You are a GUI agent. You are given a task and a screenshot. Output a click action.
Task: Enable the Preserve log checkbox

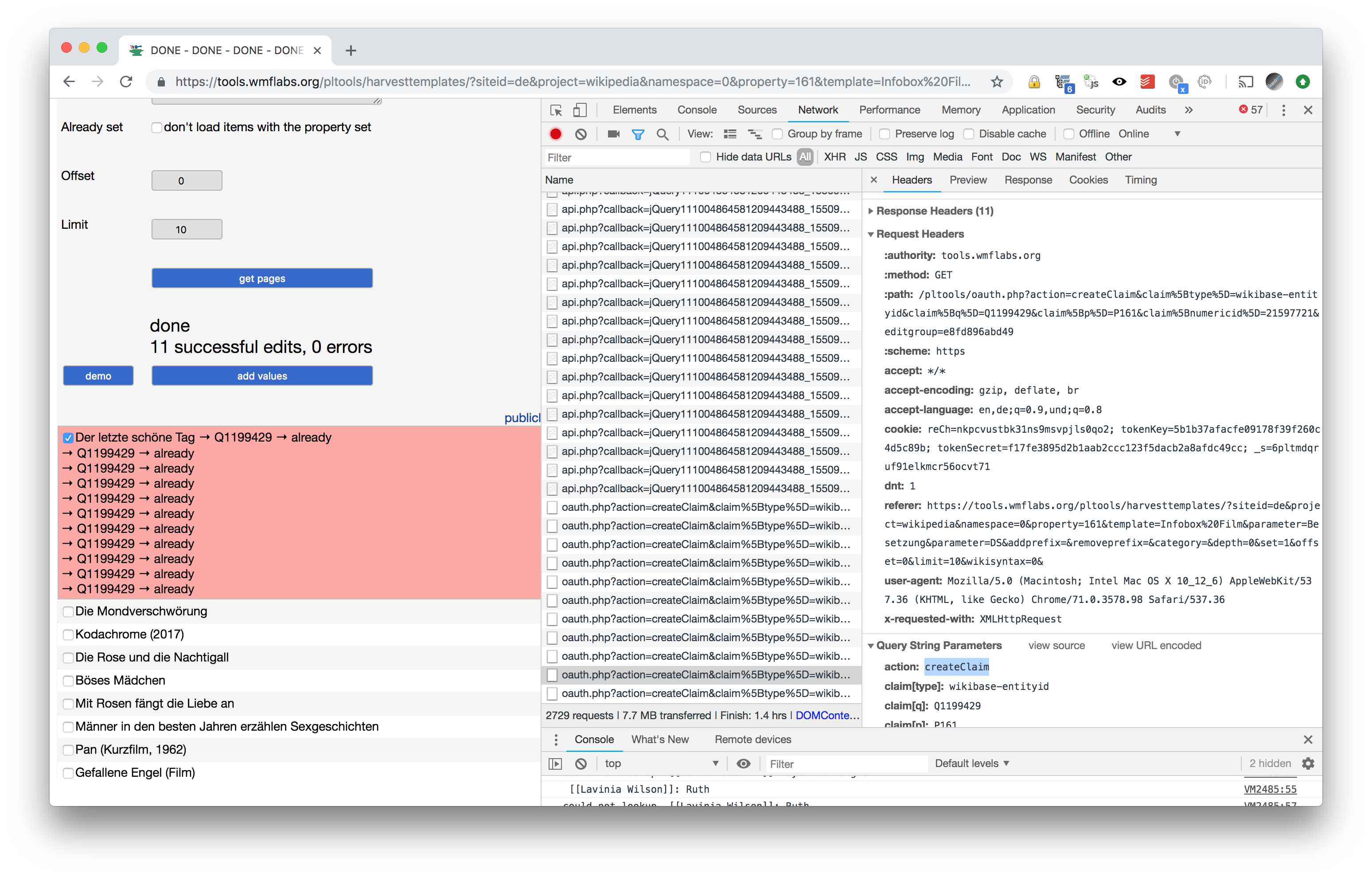[x=884, y=134]
